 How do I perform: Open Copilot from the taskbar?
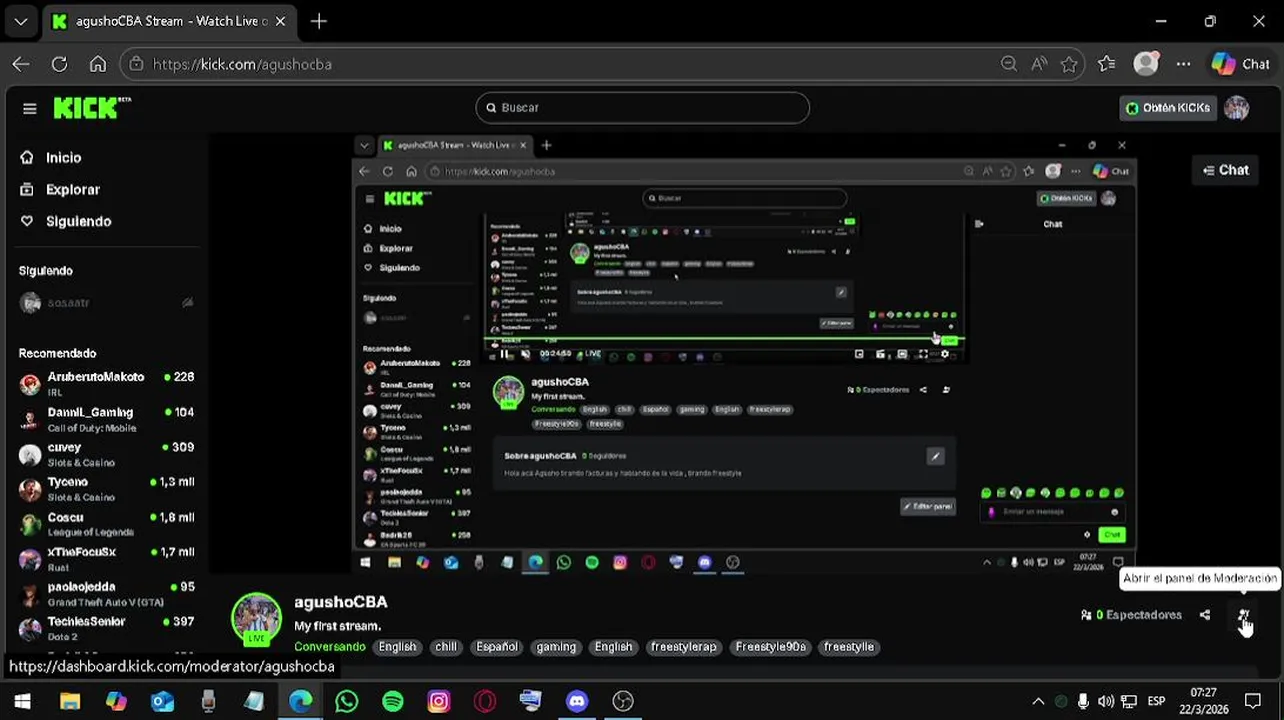pyautogui.click(x=116, y=701)
